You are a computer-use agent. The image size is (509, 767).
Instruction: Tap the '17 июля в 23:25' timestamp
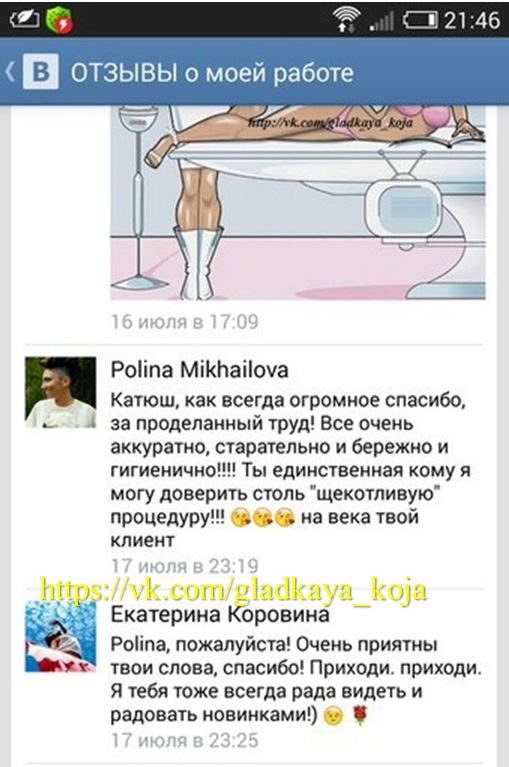tap(184, 740)
